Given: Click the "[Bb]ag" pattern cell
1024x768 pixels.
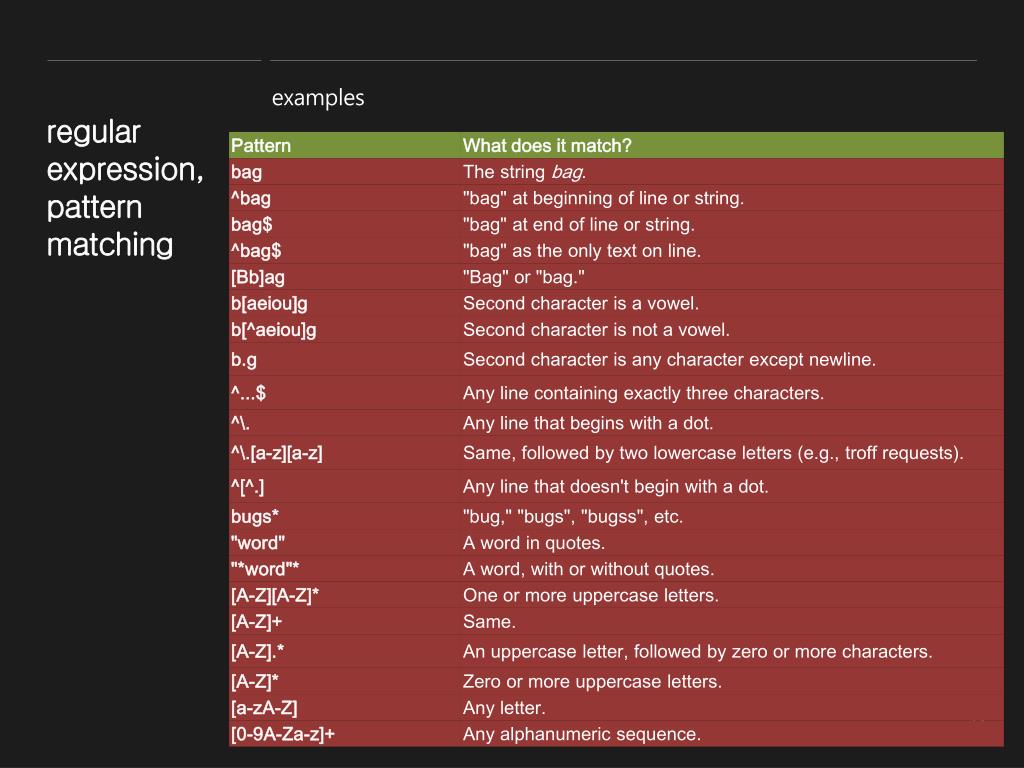Looking at the screenshot, I should pos(258,277).
